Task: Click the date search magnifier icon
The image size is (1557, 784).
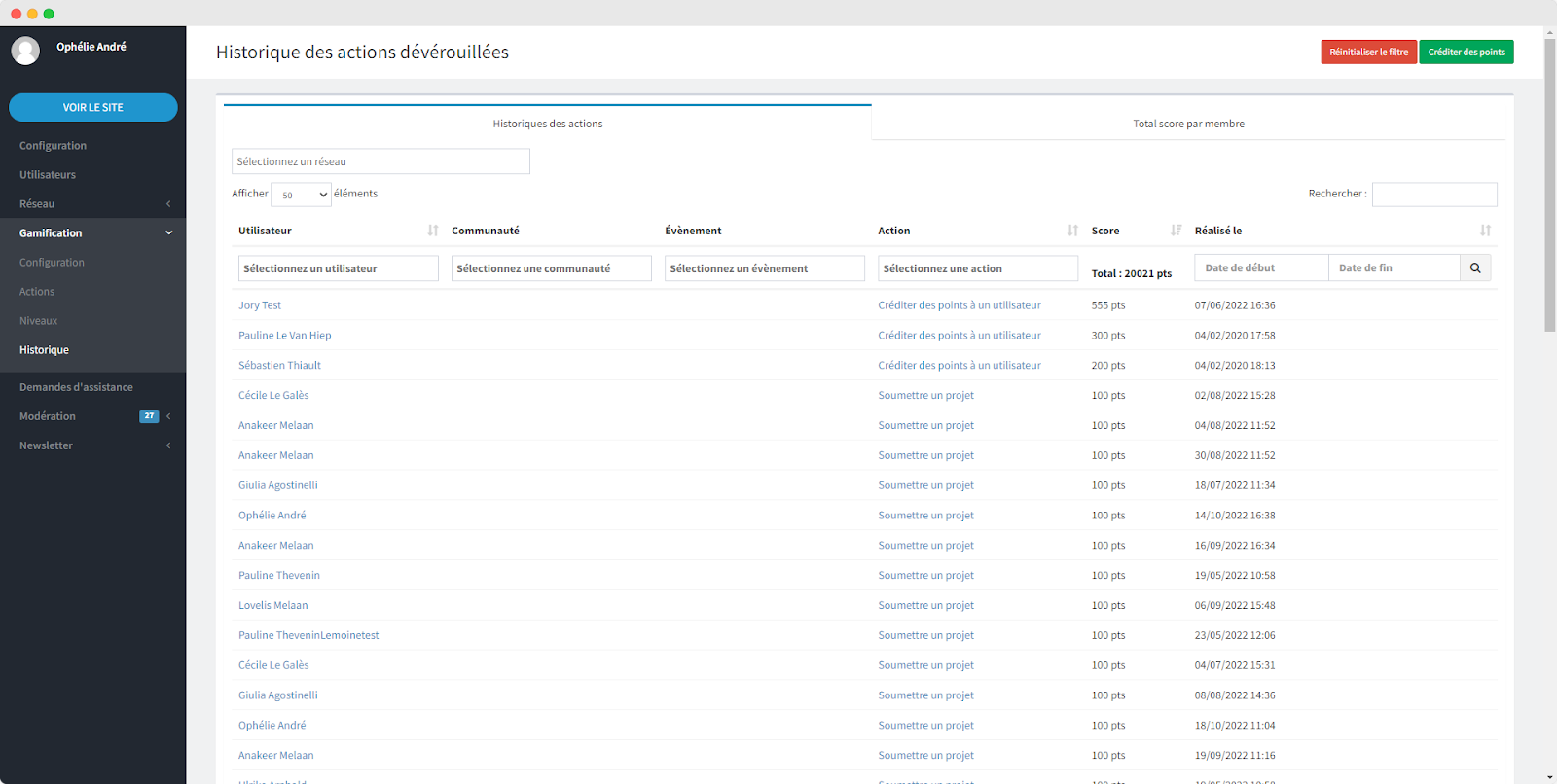Action: coord(1475,268)
